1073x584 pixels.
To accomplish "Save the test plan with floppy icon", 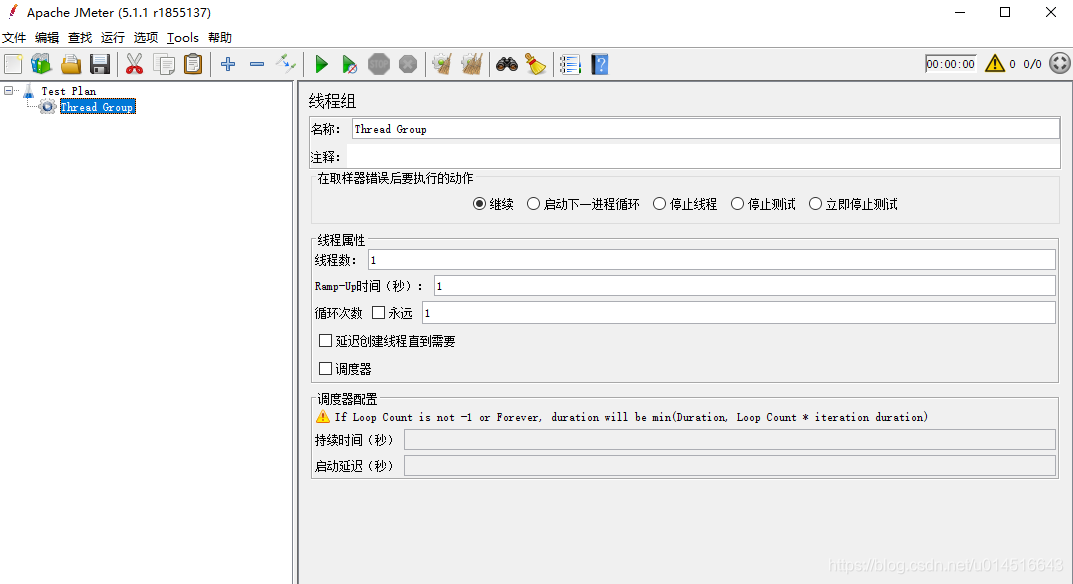I will tap(100, 64).
